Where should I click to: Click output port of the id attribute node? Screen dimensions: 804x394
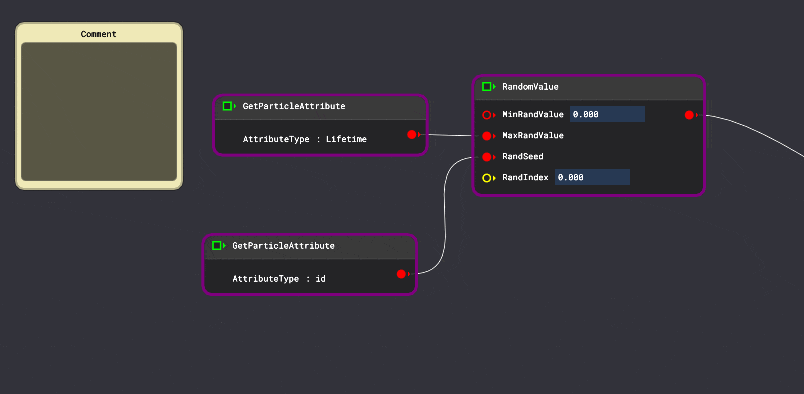coord(403,274)
